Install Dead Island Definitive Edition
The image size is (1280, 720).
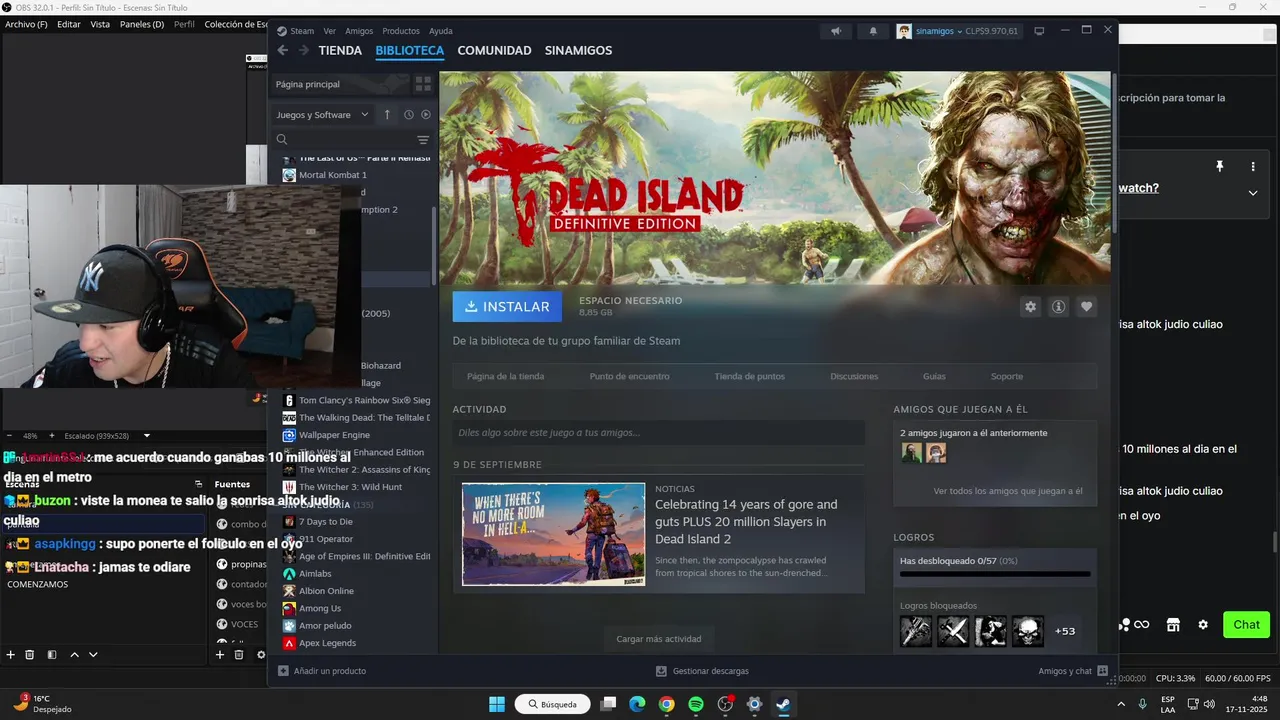pos(507,307)
